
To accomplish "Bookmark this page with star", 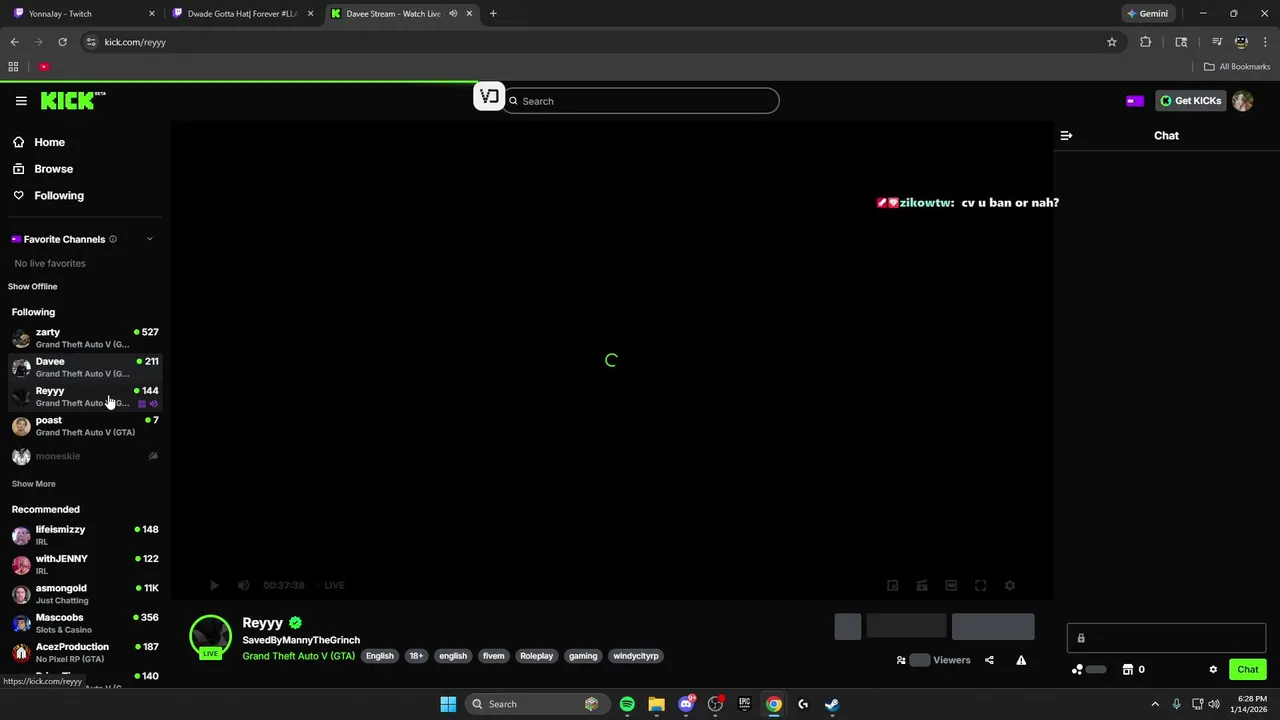I will [x=1111, y=42].
